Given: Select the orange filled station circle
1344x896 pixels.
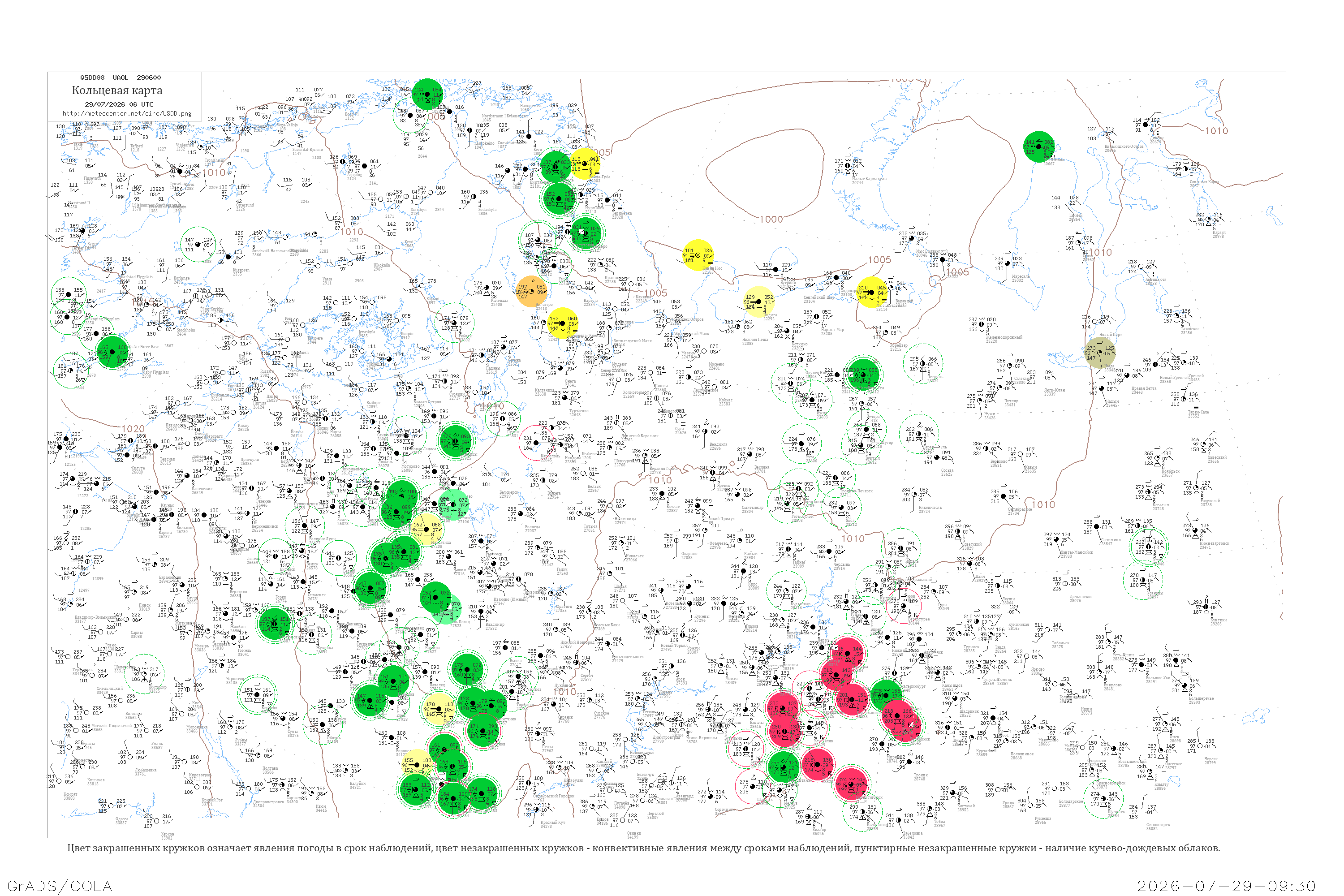Looking at the screenshot, I should click(531, 292).
